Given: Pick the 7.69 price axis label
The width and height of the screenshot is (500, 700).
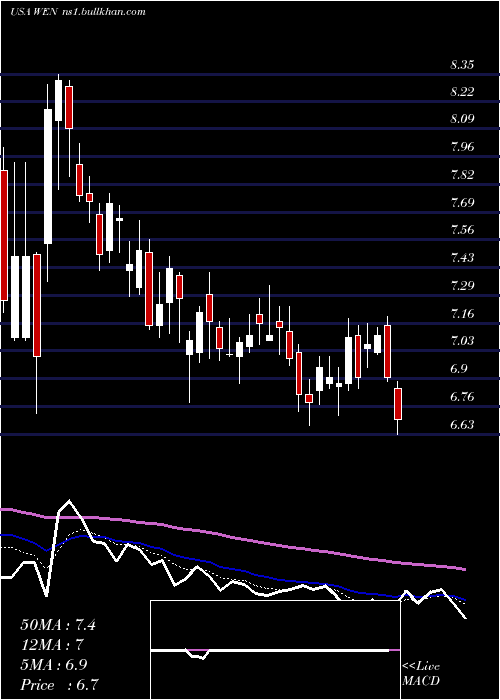Looking at the screenshot, I should pos(462,203).
